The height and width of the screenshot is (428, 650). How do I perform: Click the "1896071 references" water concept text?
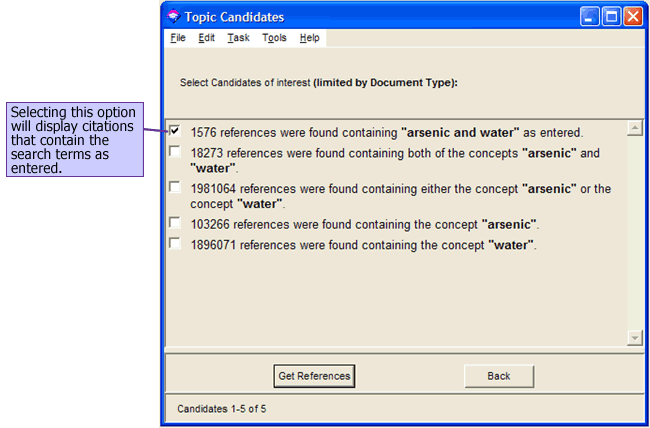coord(364,245)
